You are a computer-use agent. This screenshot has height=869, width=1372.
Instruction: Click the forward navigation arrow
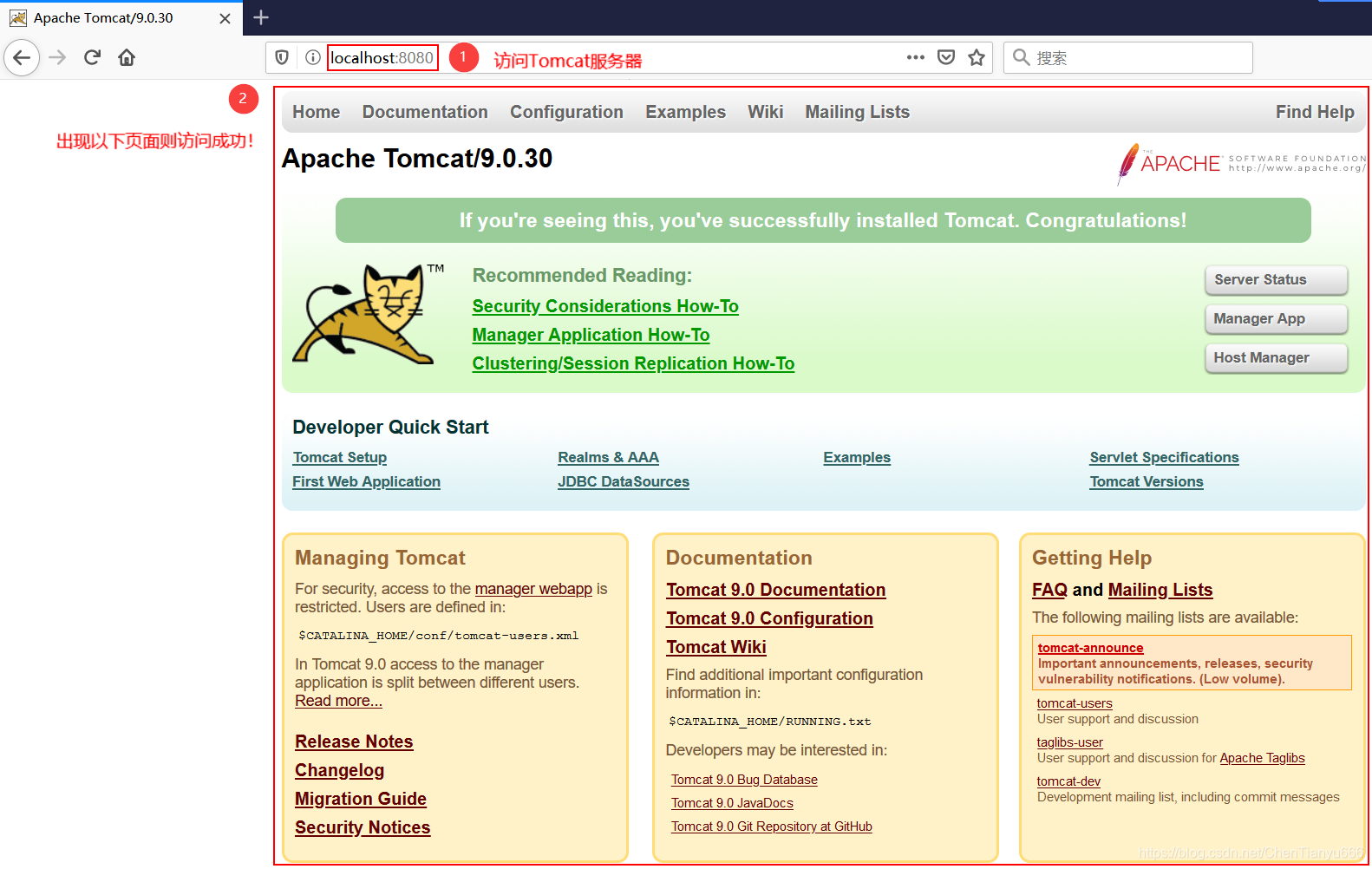(x=57, y=58)
